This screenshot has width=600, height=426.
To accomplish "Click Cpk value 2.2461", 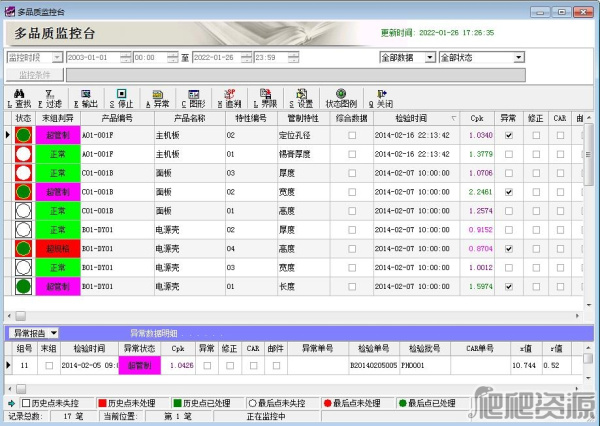I will (481, 192).
